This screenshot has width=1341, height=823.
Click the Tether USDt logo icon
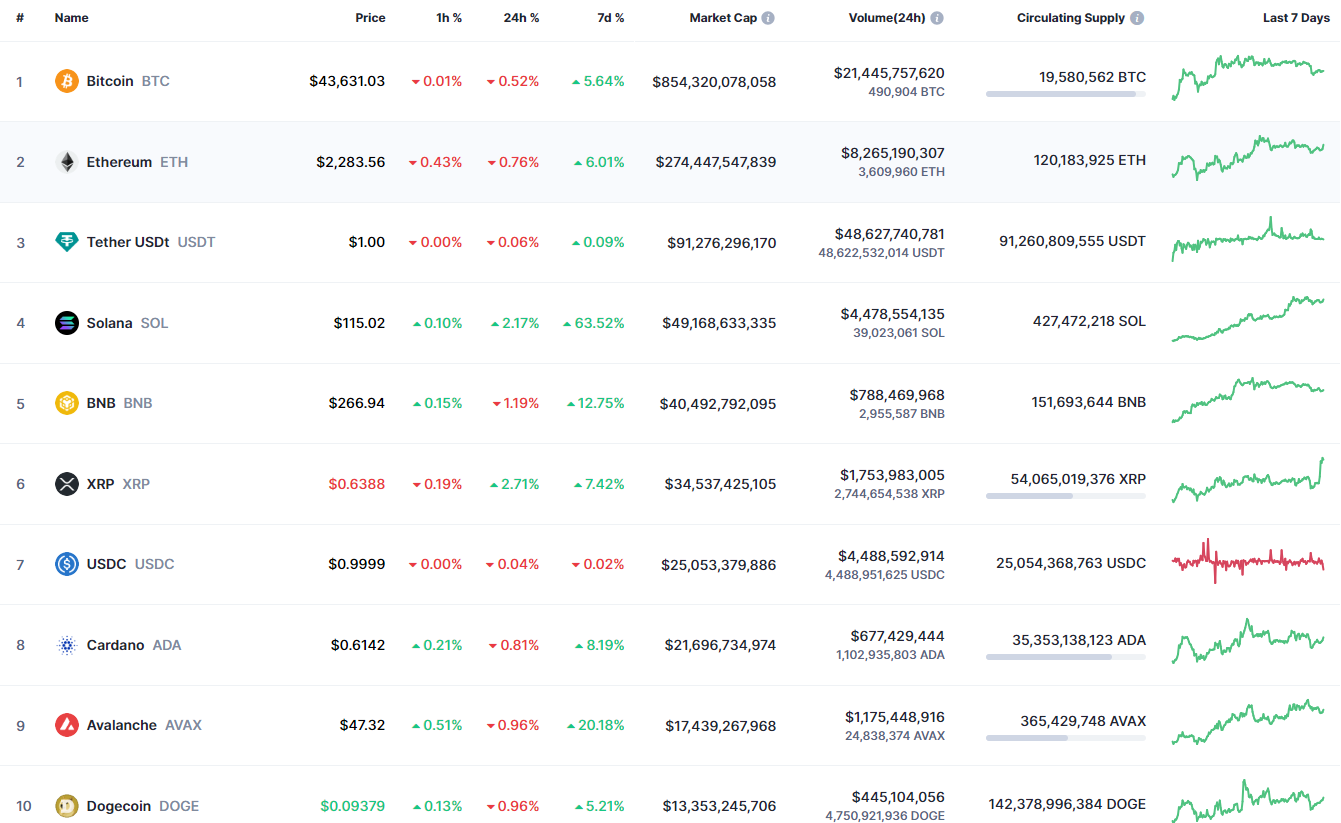coord(66,242)
